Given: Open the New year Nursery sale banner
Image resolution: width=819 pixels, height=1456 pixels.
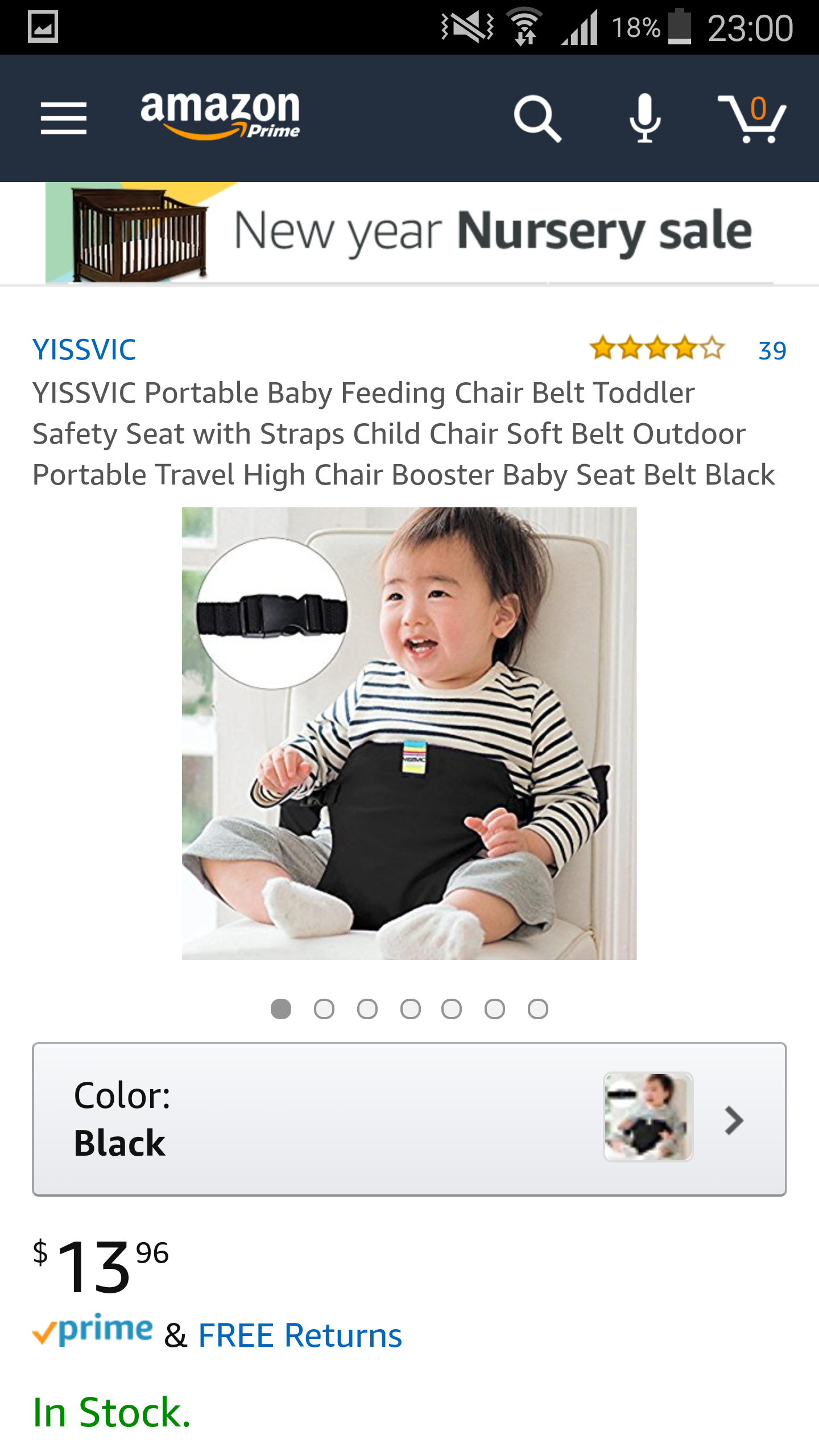Looking at the screenshot, I should tap(409, 232).
